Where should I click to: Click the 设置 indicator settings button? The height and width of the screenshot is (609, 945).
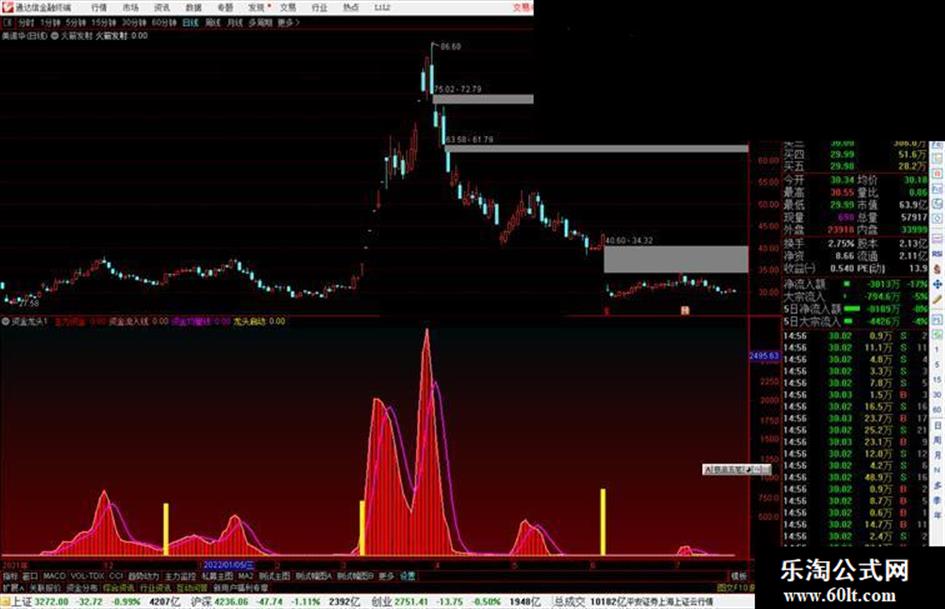pos(408,576)
